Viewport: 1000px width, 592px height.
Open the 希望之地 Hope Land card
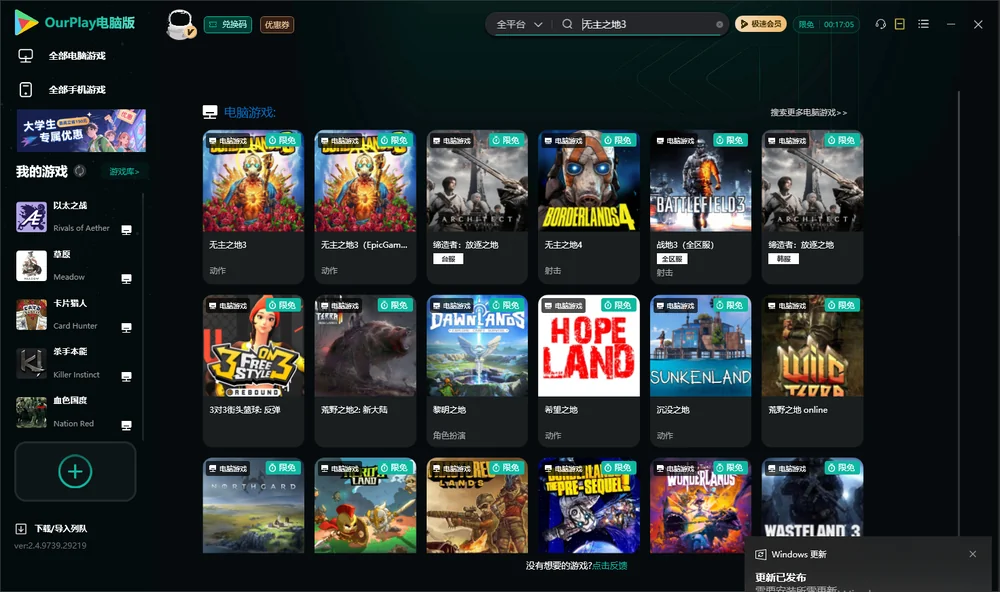[x=589, y=371]
